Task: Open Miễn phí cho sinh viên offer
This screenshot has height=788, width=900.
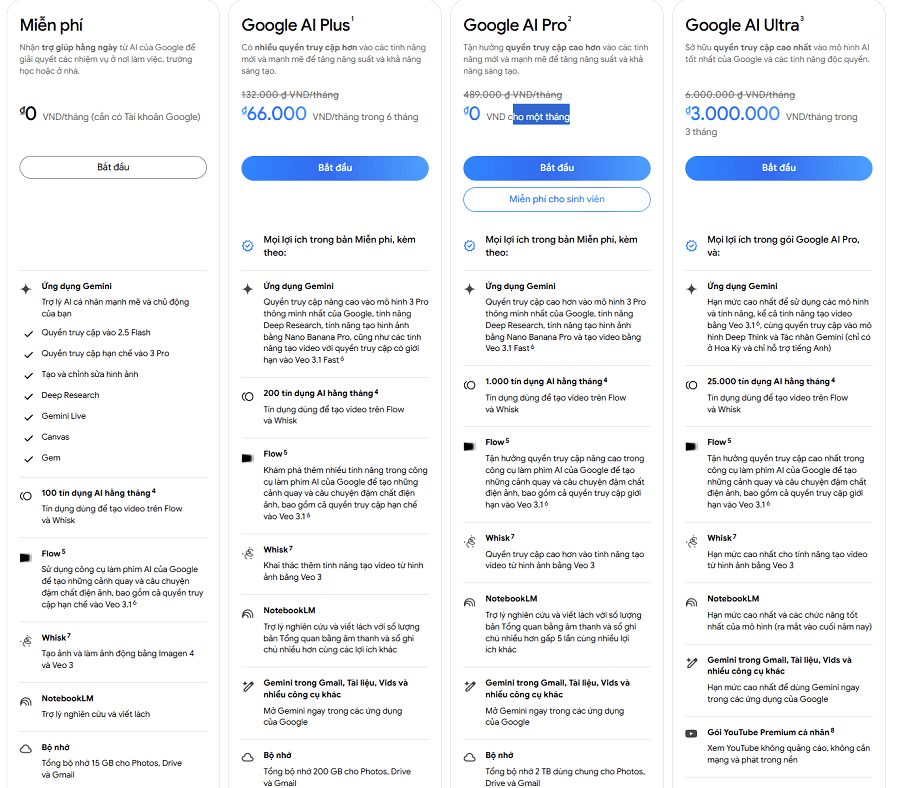Action: click(557, 199)
